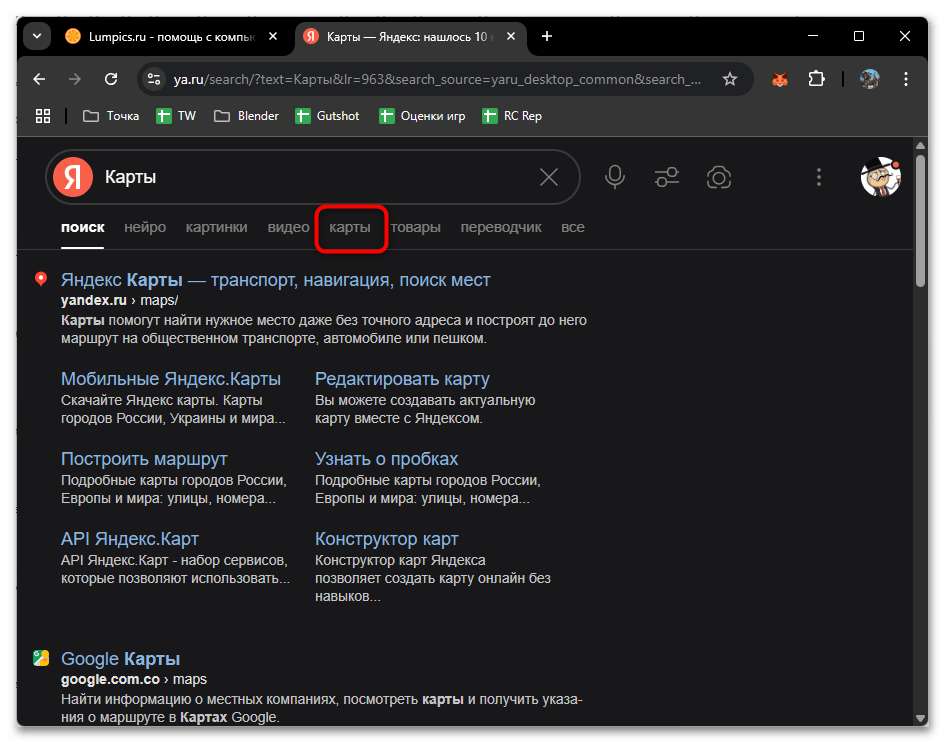
Task: Go forward to the next page
Action: pos(75,79)
